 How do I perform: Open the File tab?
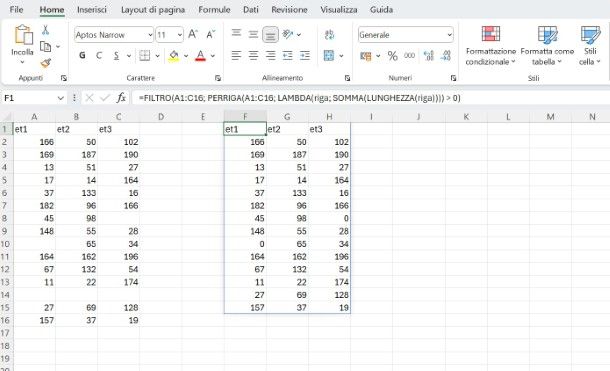pyautogui.click(x=16, y=9)
